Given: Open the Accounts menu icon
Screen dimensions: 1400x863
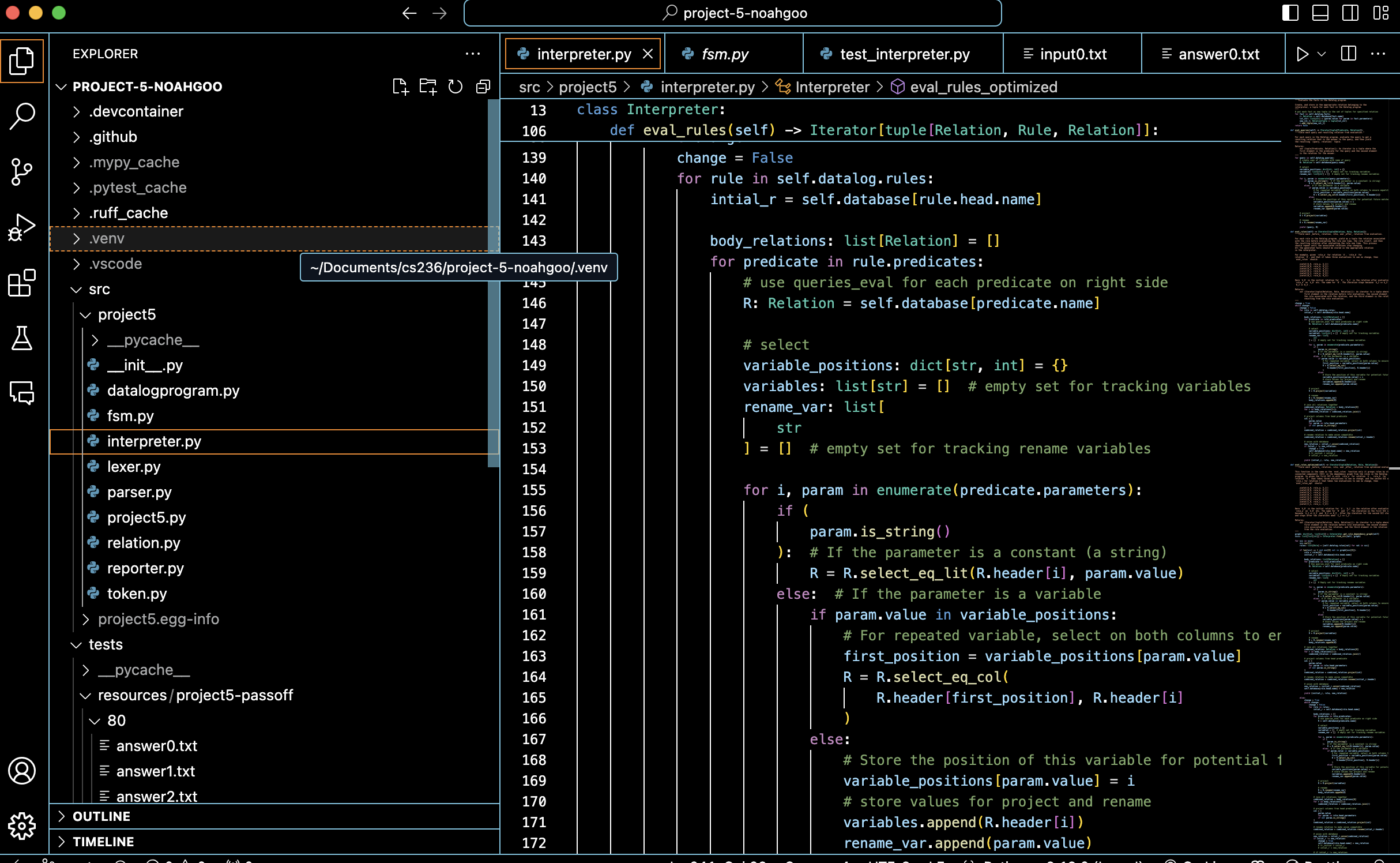Looking at the screenshot, I should [x=22, y=771].
